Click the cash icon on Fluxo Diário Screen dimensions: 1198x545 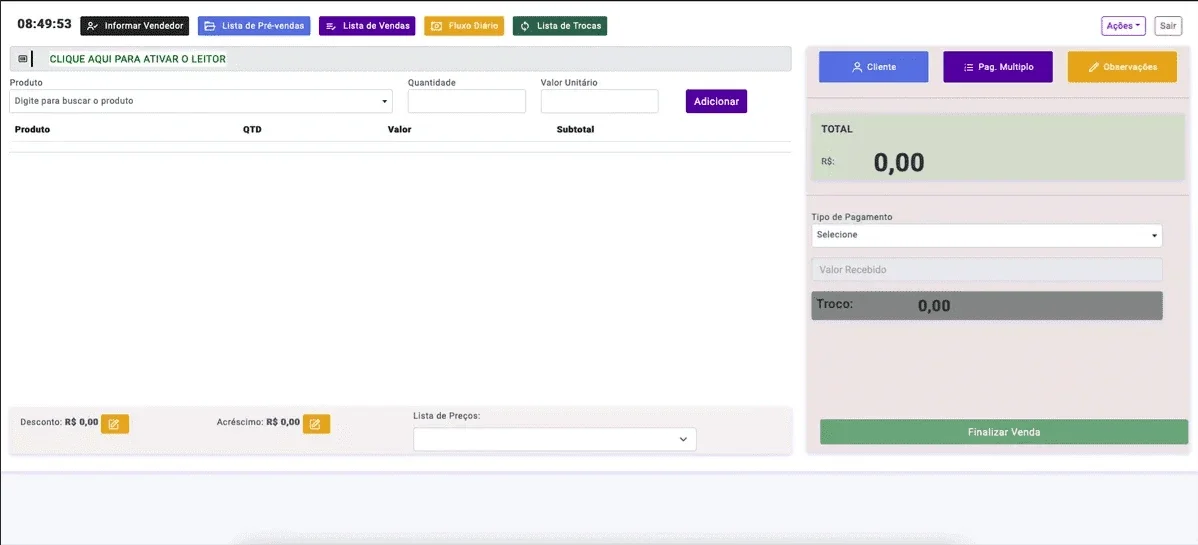tap(436, 26)
